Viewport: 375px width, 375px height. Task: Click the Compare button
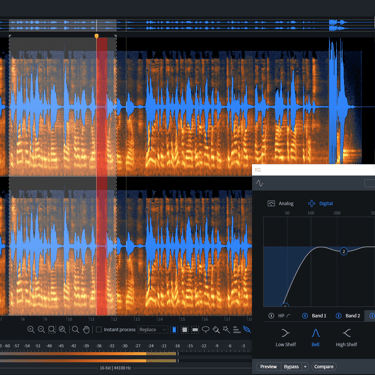(x=324, y=367)
